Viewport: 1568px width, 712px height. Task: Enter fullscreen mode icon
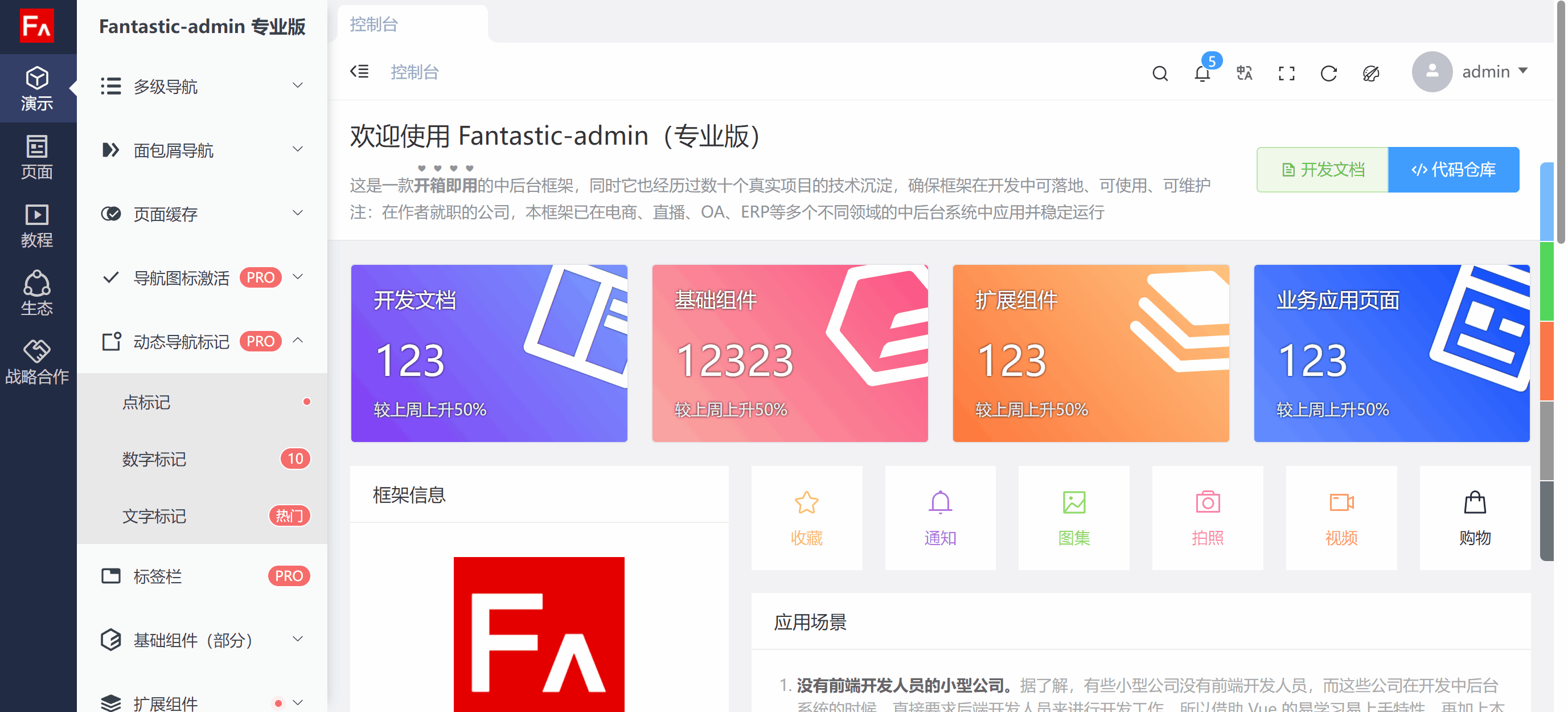point(1286,73)
